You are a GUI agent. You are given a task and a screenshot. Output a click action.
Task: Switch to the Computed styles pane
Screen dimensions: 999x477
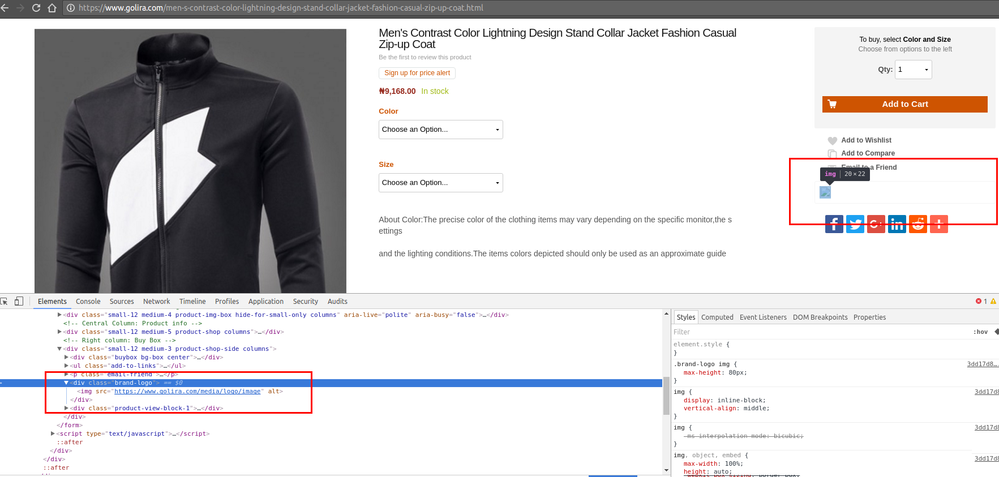(717, 317)
